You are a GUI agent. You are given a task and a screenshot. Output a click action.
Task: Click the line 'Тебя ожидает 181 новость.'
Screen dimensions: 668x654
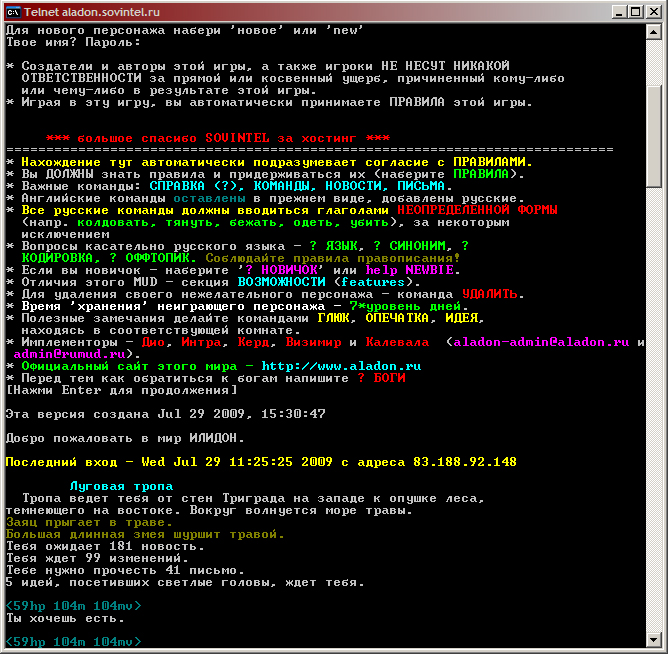pyautogui.click(x=105, y=545)
